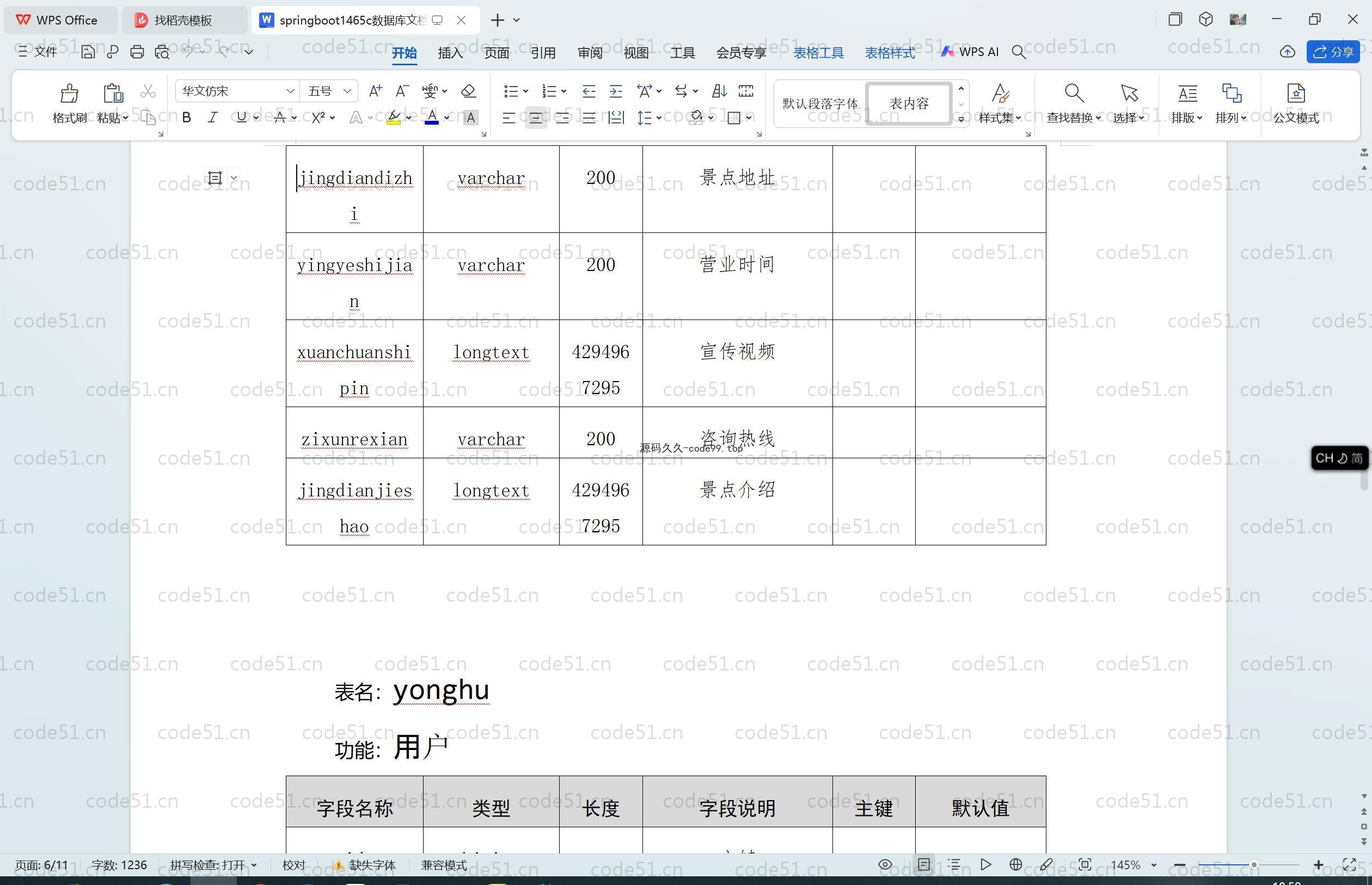1372x885 pixels.
Task: Select the 默认段落字体 style
Action: pyautogui.click(x=819, y=103)
